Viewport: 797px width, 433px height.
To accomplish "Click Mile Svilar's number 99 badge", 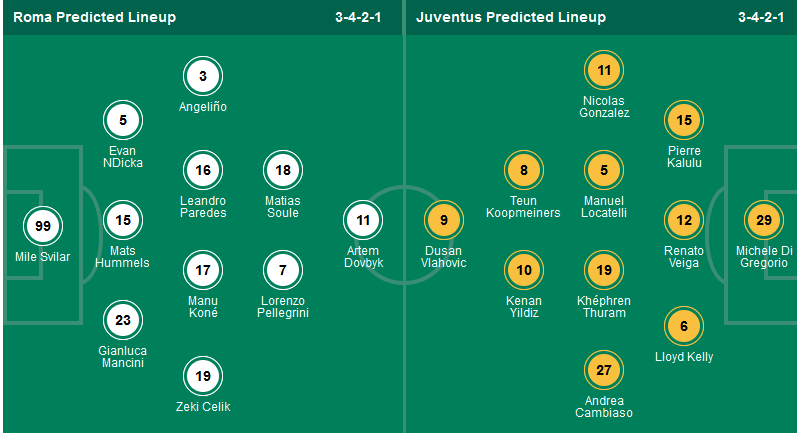I will click(43, 226).
